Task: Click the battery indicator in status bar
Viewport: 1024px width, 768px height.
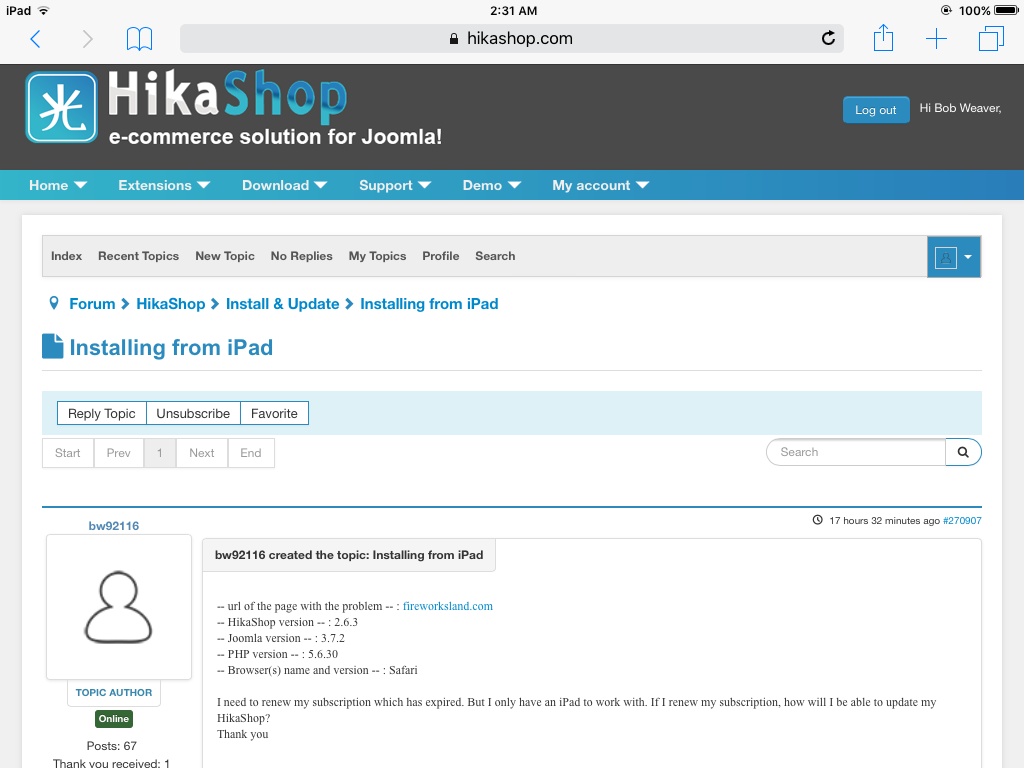Action: (x=1006, y=10)
